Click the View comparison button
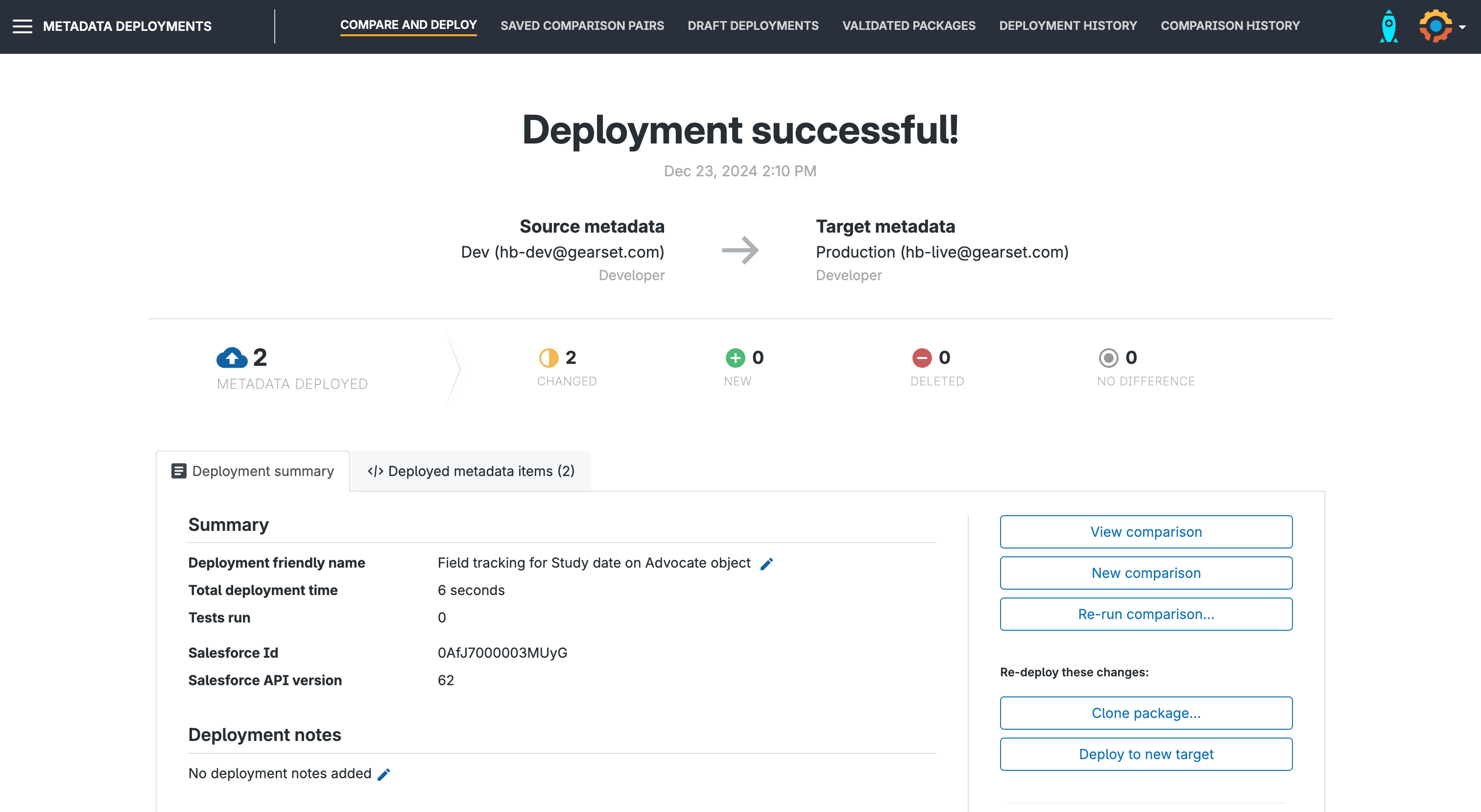Screen dimensions: 1481x812 pos(1145,532)
